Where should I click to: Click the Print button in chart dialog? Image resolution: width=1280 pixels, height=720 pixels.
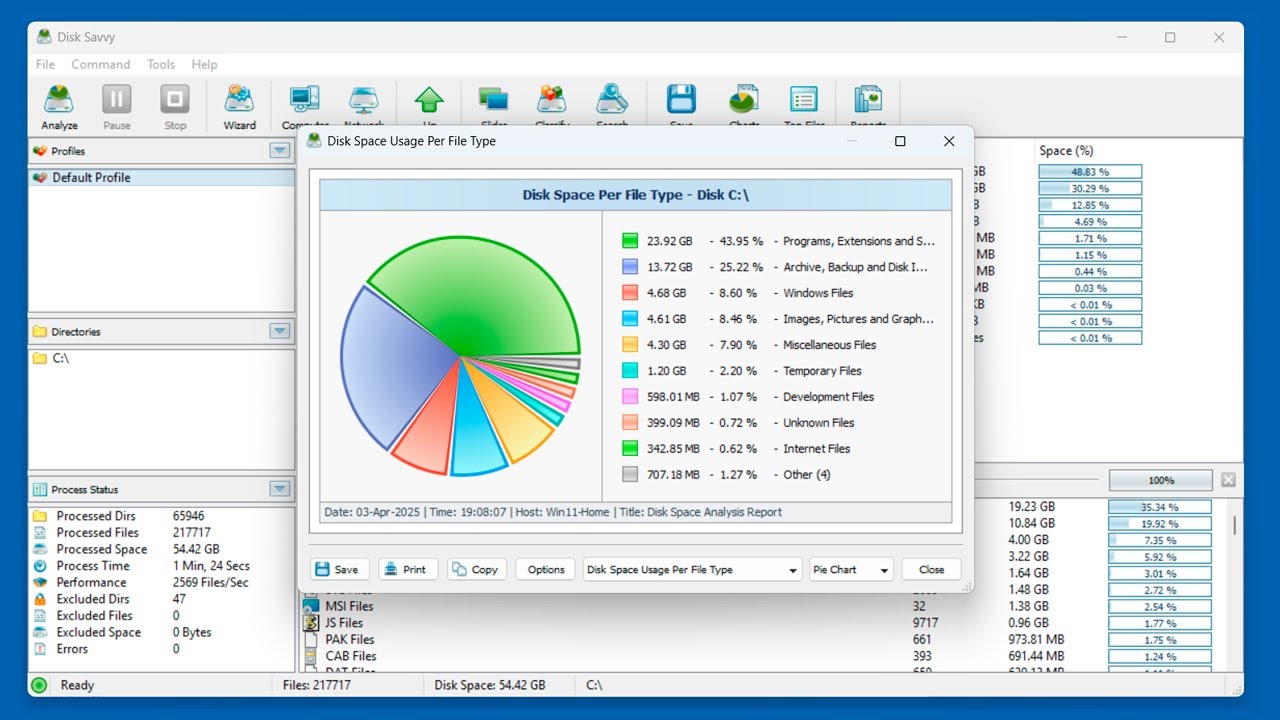(407, 570)
